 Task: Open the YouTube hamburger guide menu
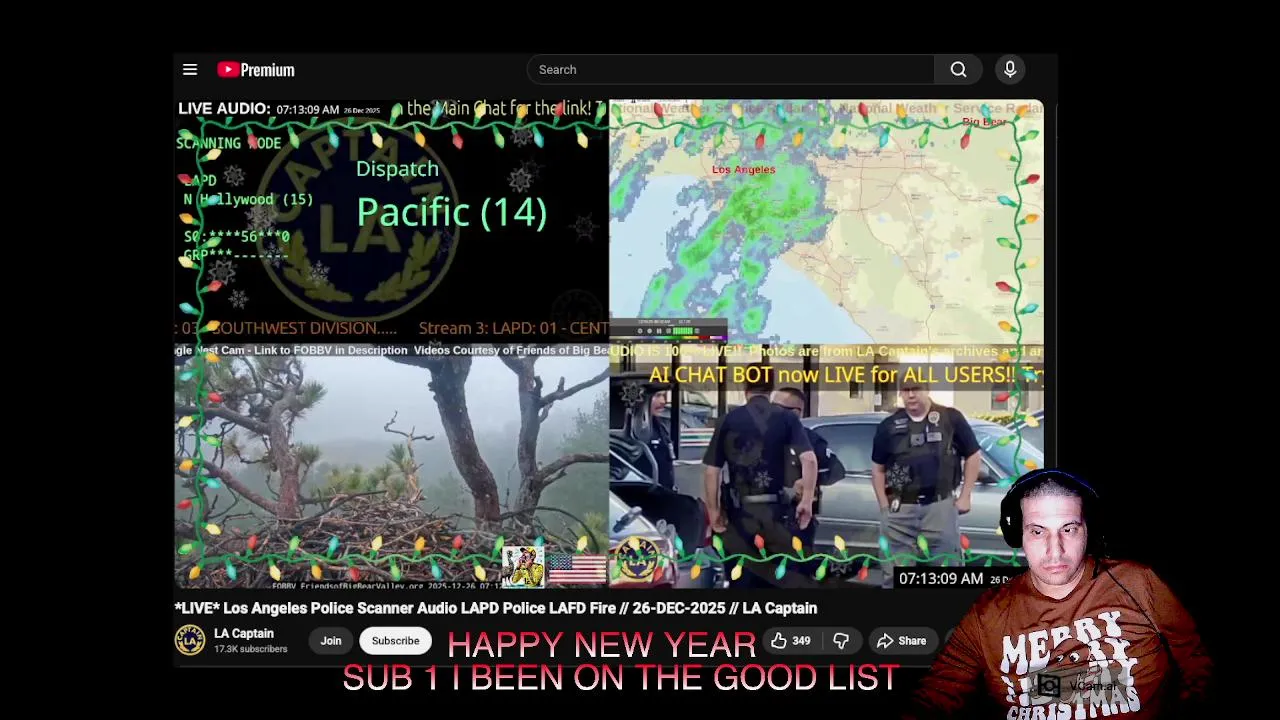click(x=190, y=70)
